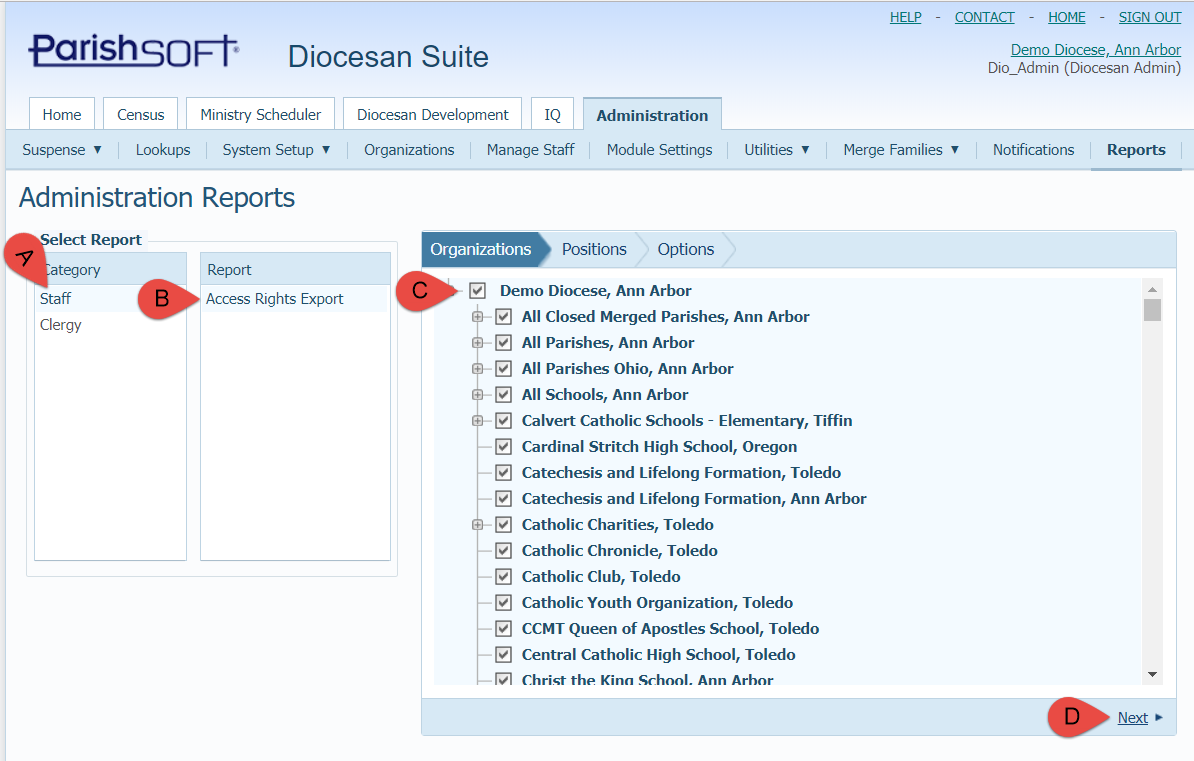The image size is (1194, 761).
Task: Click the CONTACT link
Action: (985, 17)
